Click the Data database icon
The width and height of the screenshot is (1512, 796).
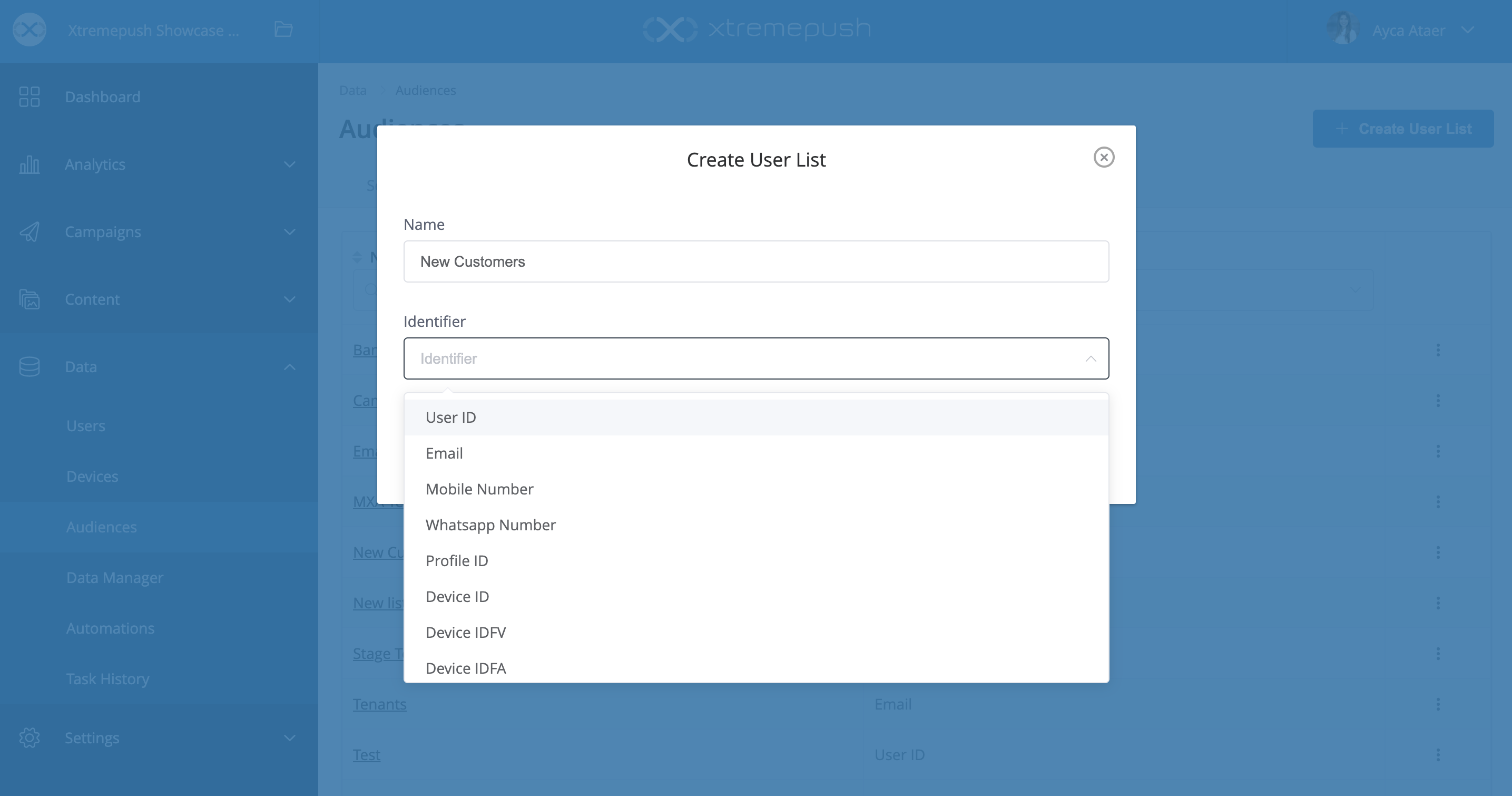(30, 367)
